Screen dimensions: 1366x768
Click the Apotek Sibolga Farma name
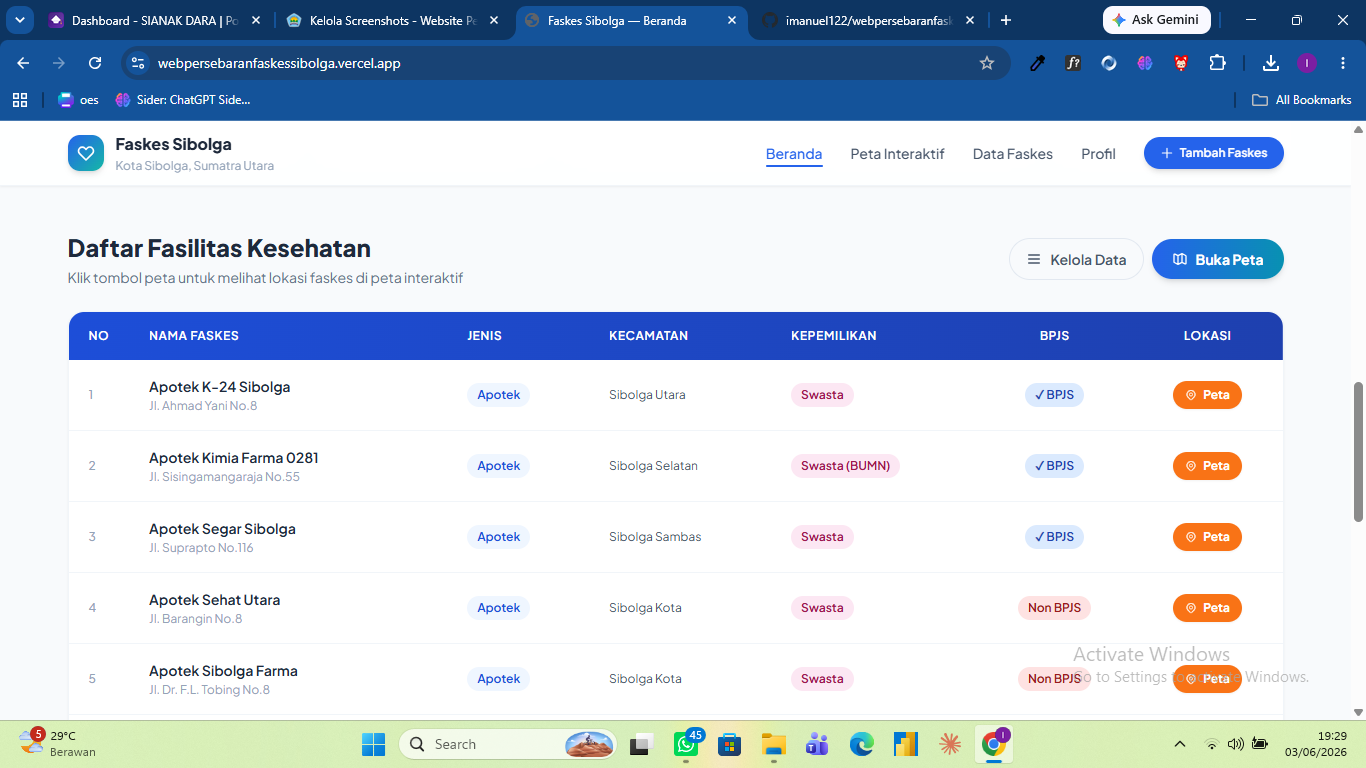click(223, 671)
